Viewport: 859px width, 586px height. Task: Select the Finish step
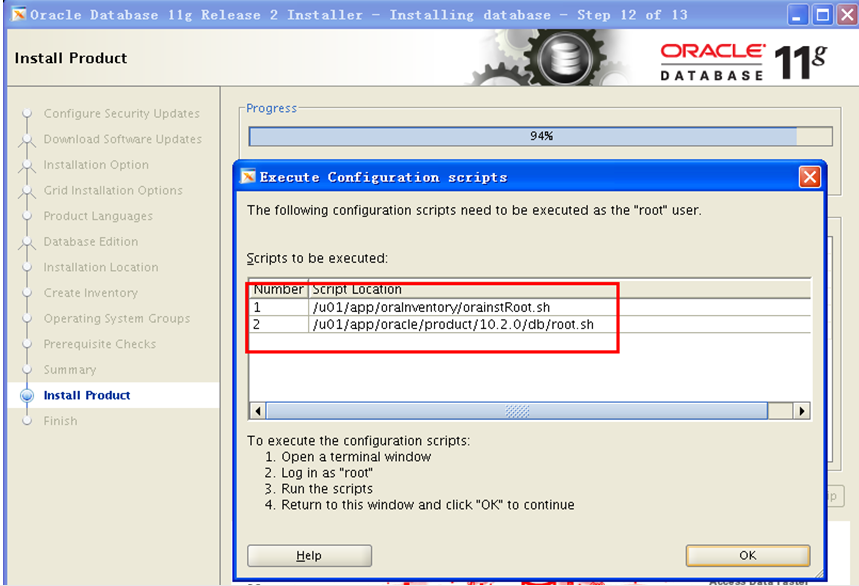(60, 421)
